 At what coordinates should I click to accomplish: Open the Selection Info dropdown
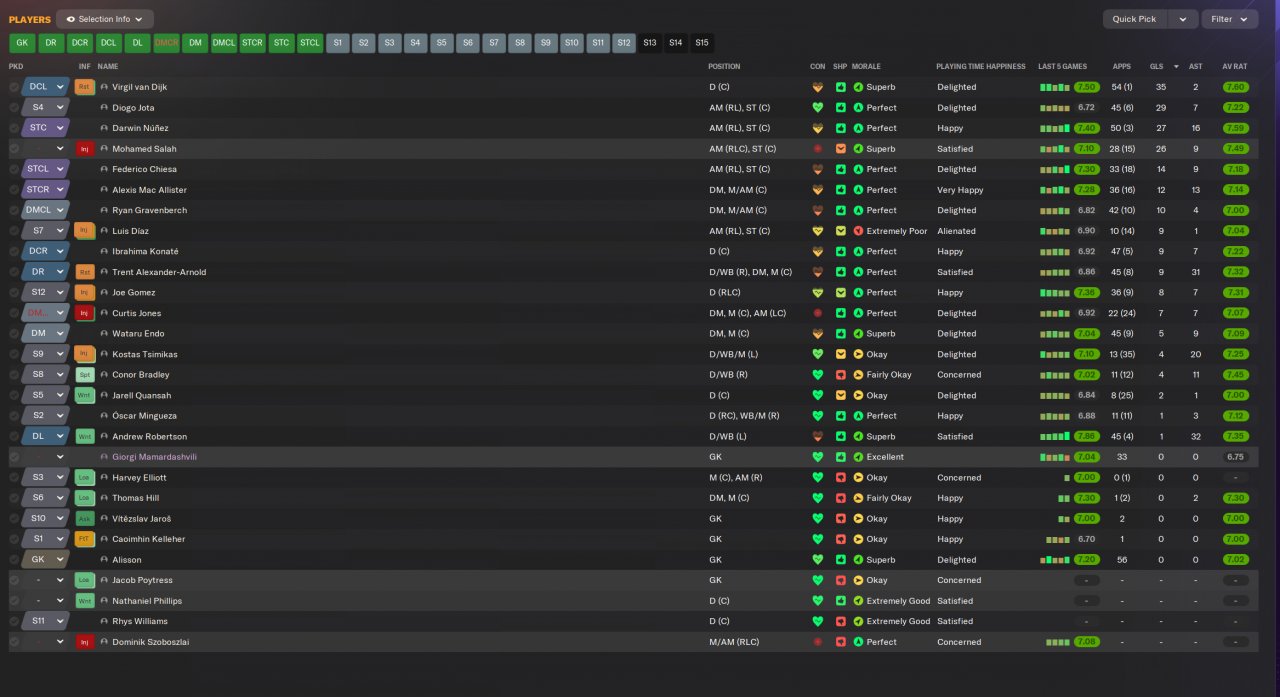coord(105,19)
